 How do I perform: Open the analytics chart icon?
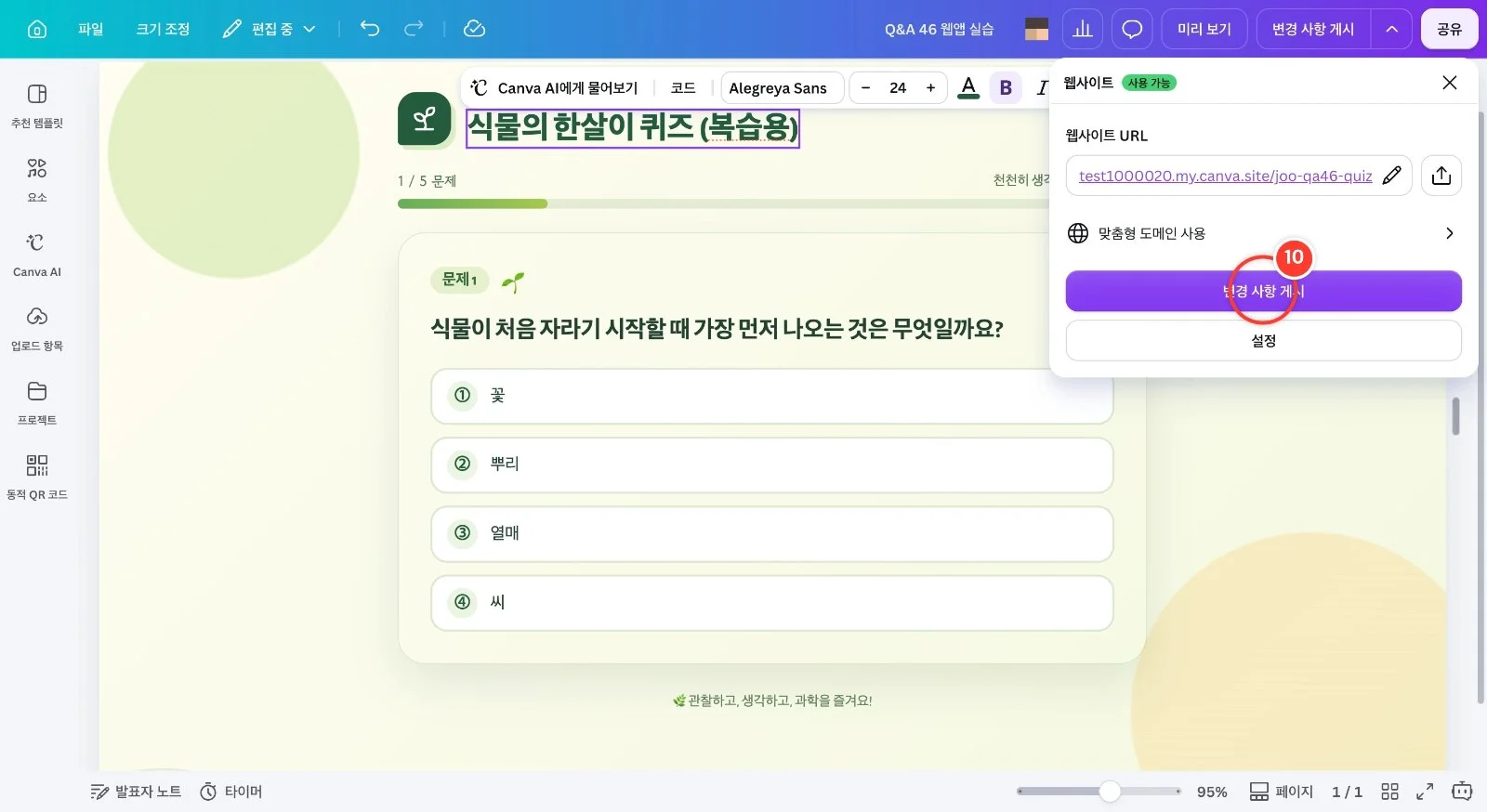tap(1083, 29)
